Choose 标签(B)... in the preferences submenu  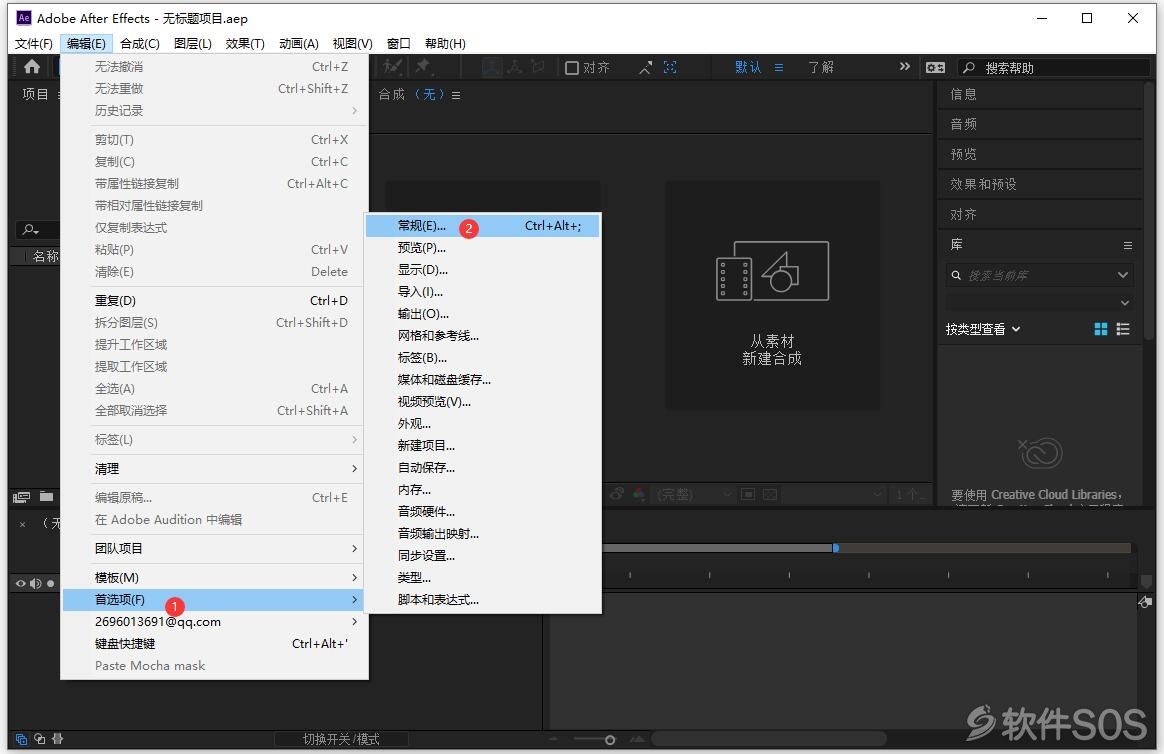(483, 358)
